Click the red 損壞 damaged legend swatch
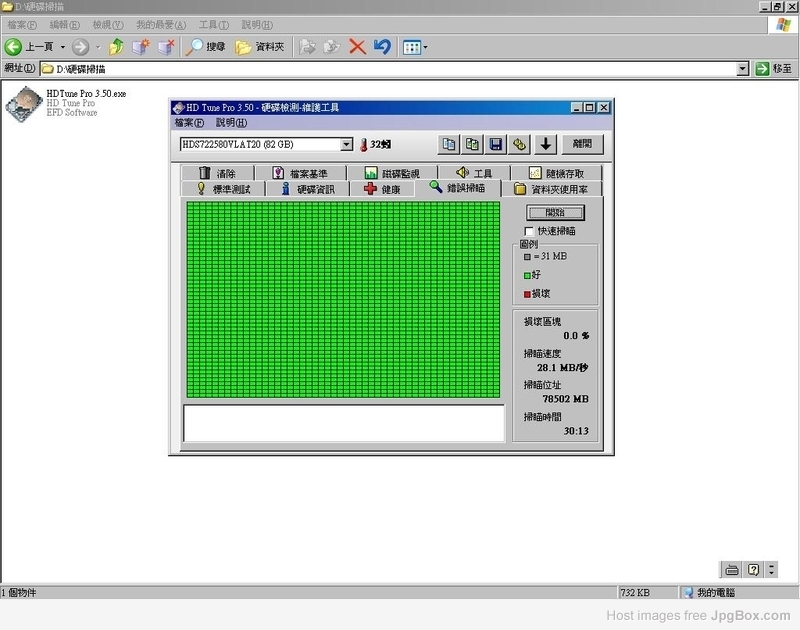Screen dimensions: 800x630 527,293
